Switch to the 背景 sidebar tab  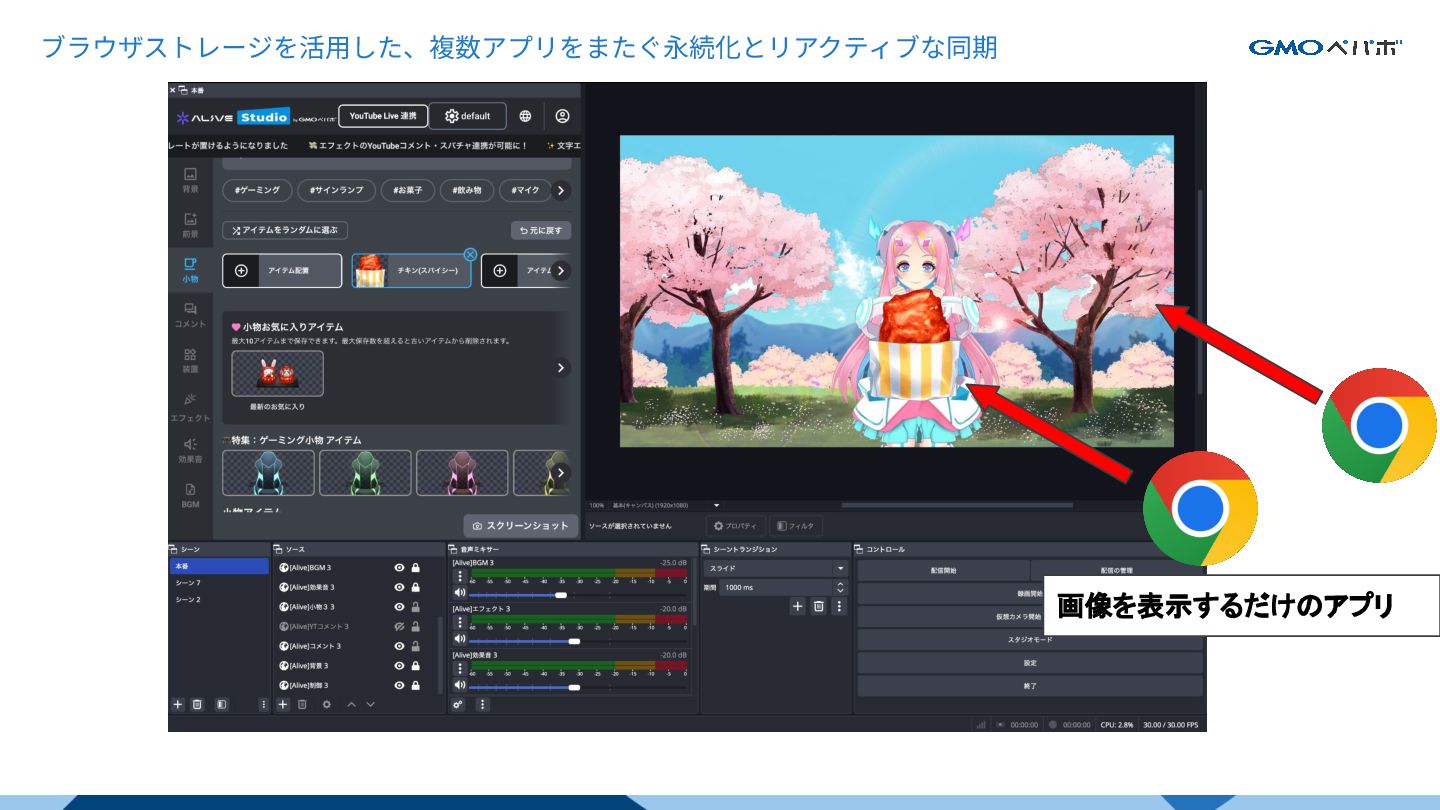[190, 180]
